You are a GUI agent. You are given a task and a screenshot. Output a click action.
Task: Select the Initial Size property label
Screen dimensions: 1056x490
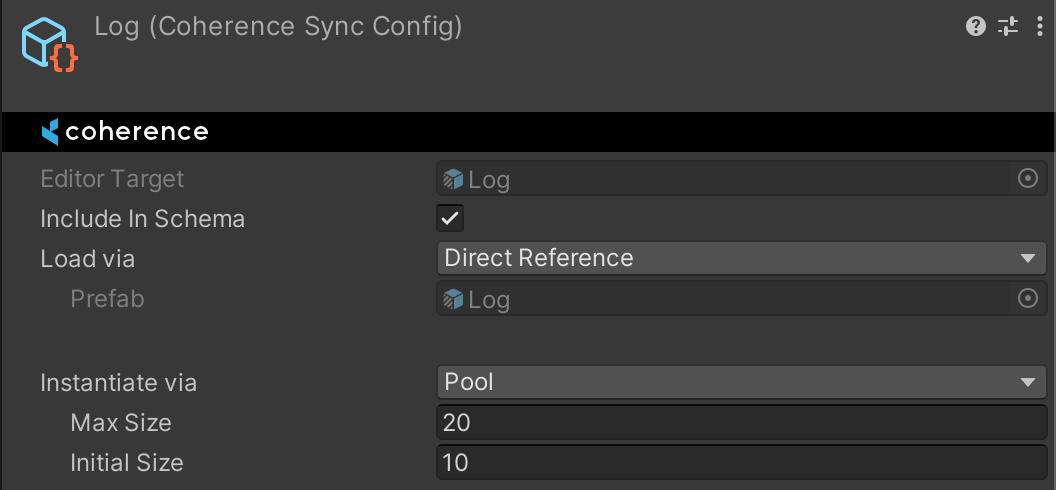pos(127,463)
